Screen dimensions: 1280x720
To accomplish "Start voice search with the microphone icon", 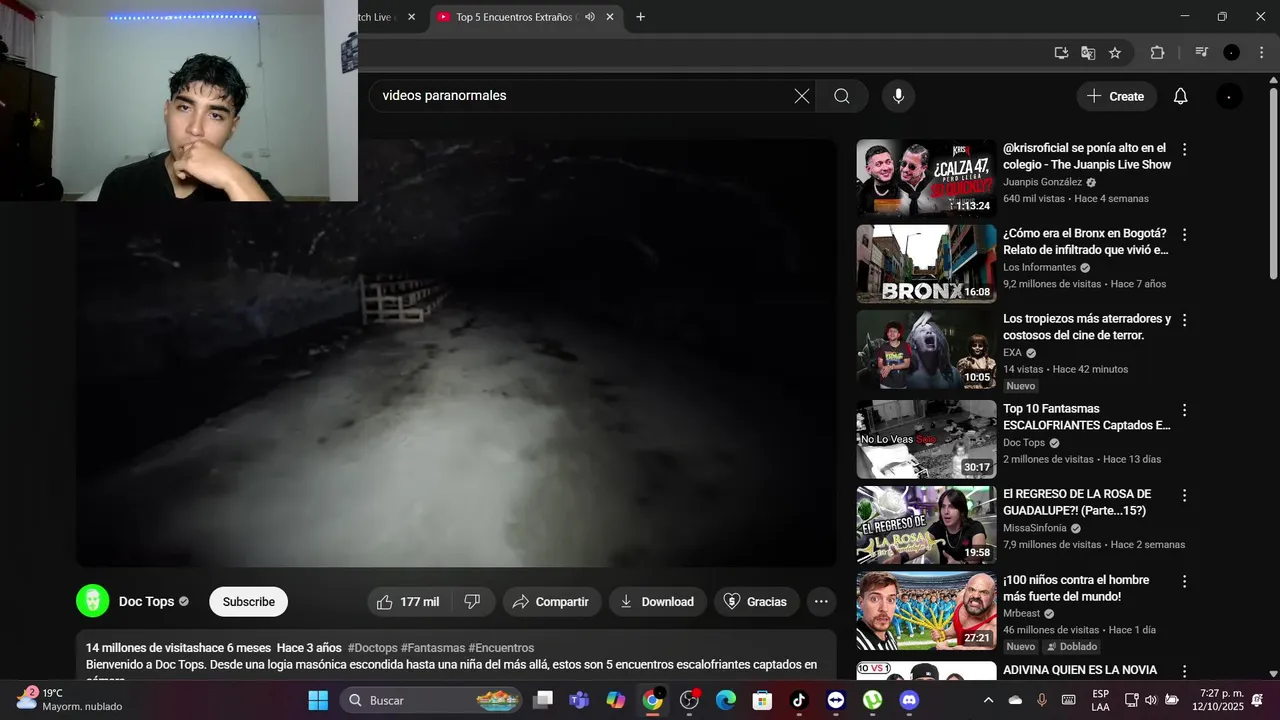I will tap(898, 96).
